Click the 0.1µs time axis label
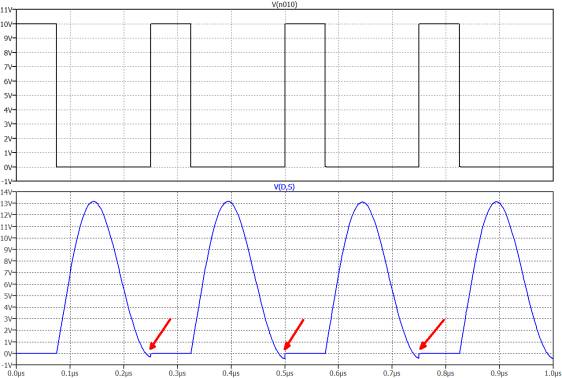Viewport: 562px width, 378px height. point(70,373)
